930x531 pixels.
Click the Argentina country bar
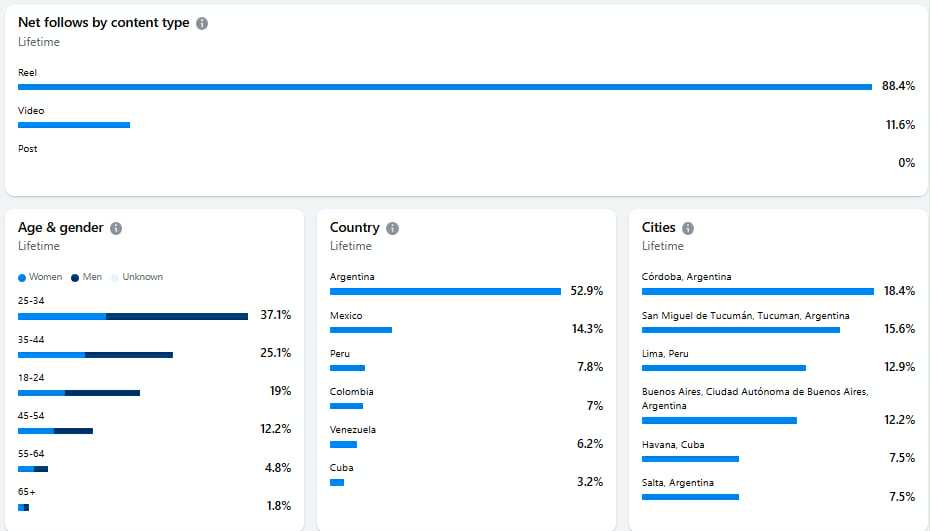445,292
